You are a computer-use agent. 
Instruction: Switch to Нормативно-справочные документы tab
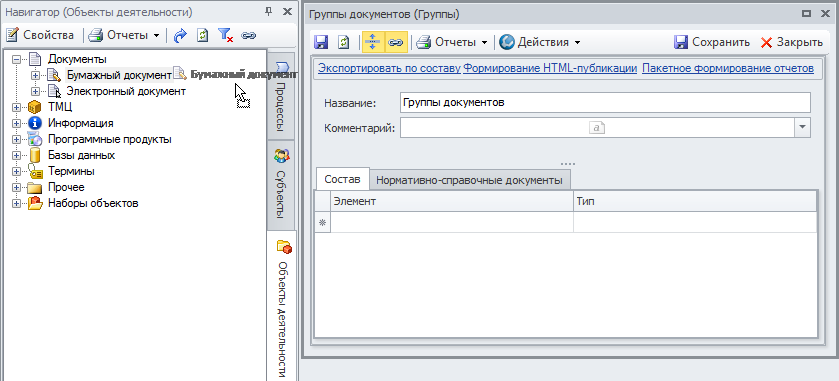tap(469, 180)
